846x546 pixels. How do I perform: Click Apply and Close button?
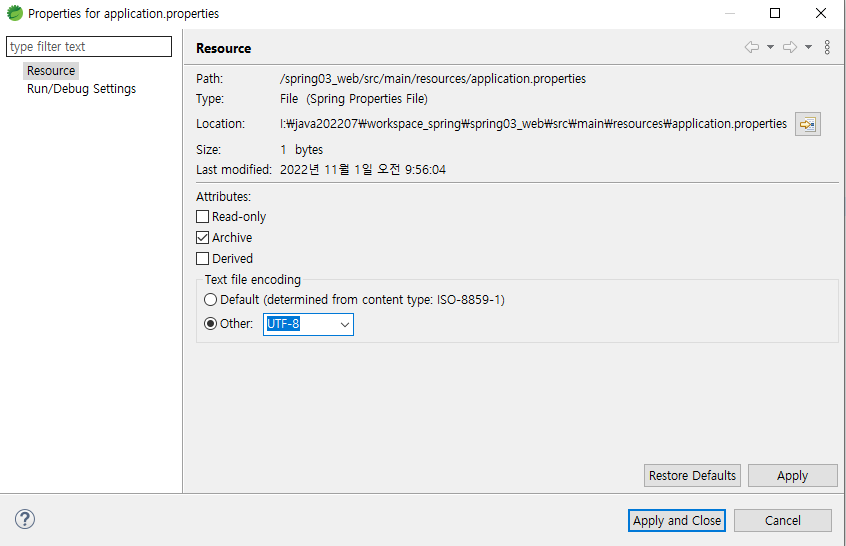pos(677,521)
